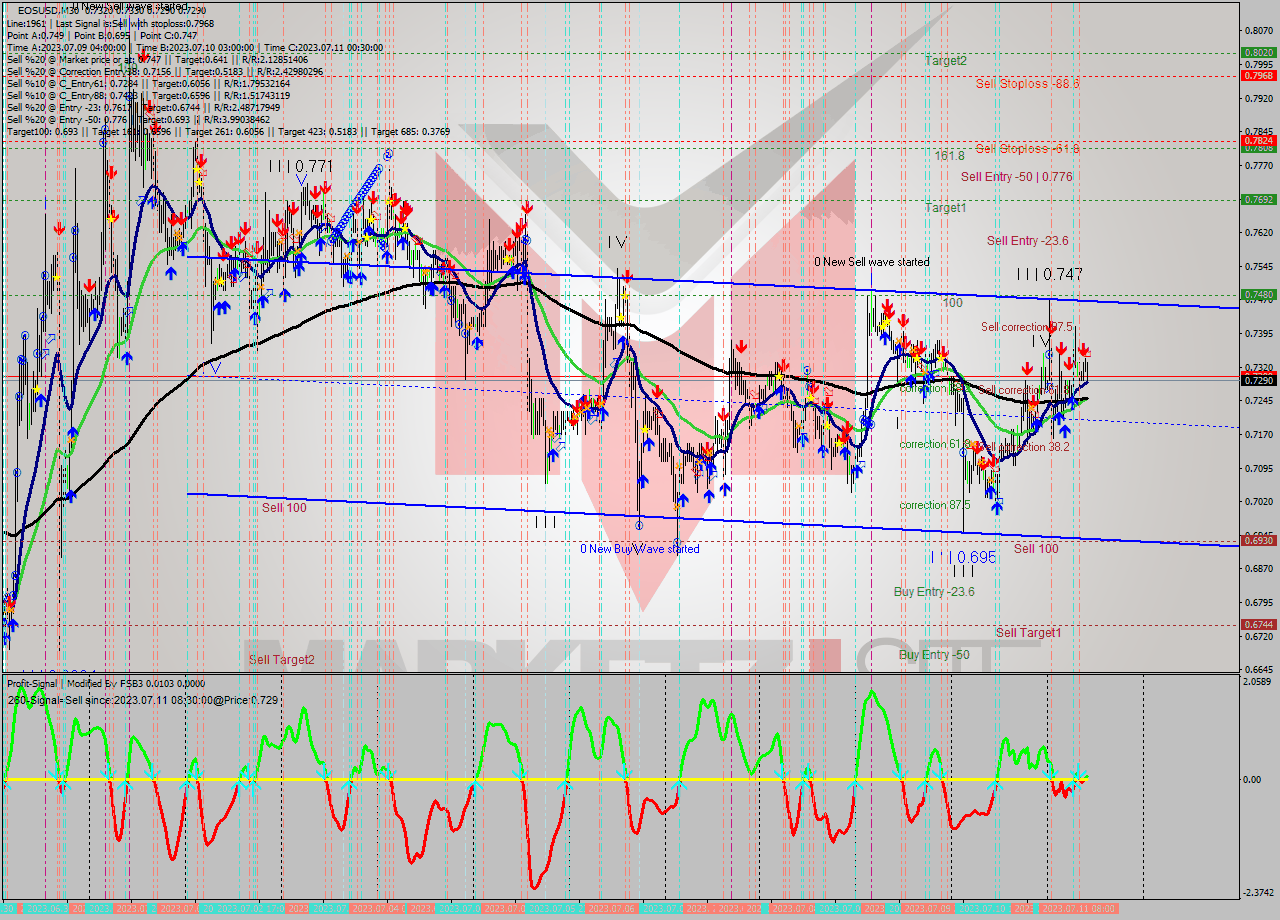Click the 'Target1' green label
Image resolution: width=1280 pixels, height=920 pixels.
click(x=945, y=208)
